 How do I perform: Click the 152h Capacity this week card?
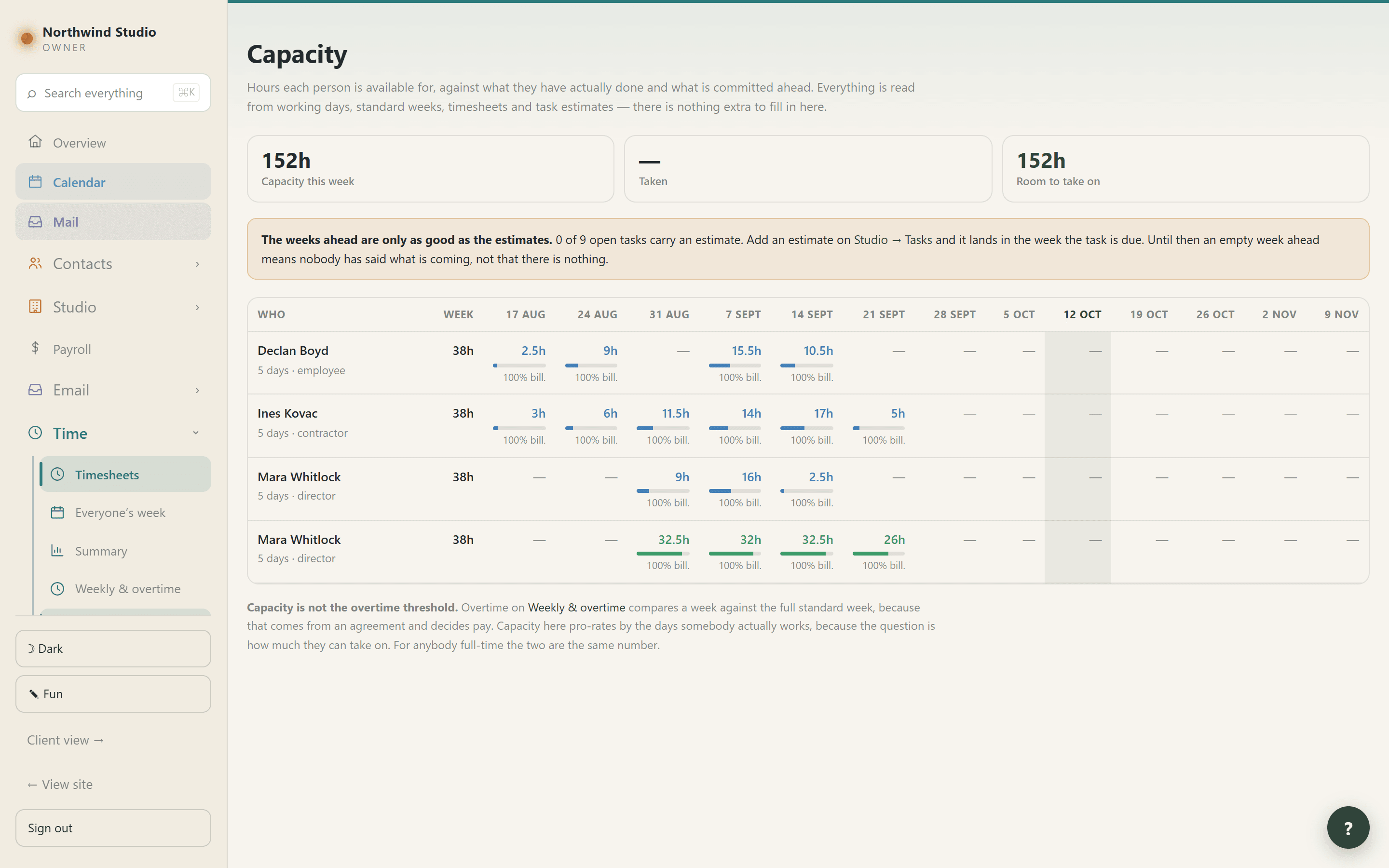[x=431, y=169]
